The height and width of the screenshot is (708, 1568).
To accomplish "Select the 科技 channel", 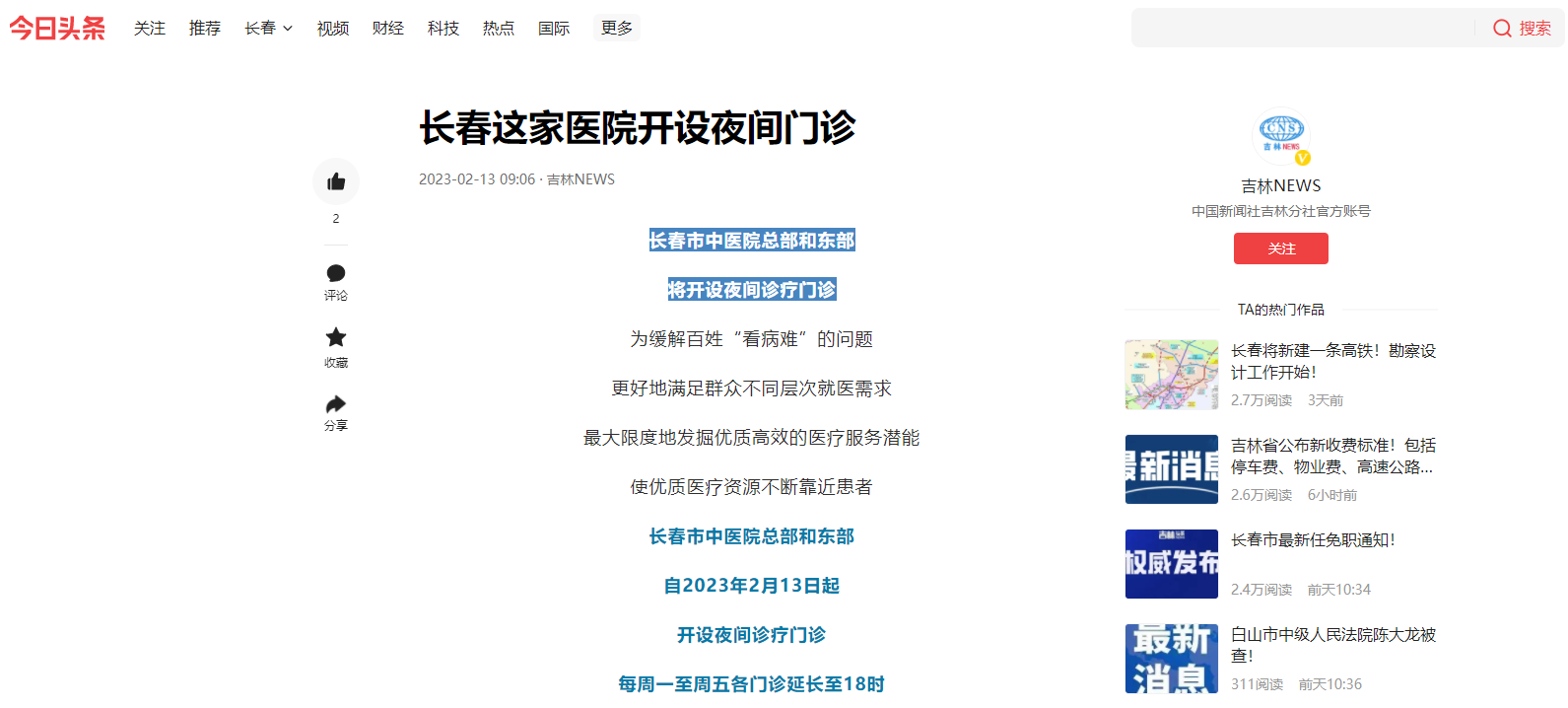I will (443, 29).
